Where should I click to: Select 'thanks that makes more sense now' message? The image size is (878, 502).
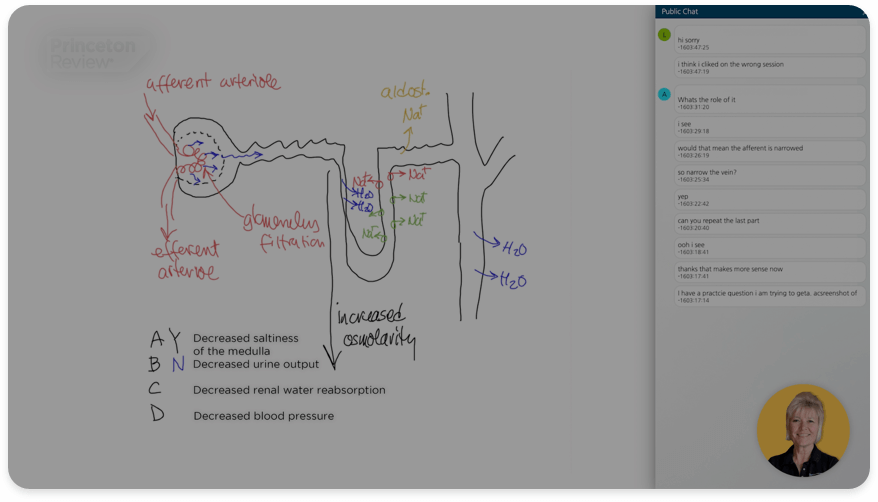[x=768, y=272]
